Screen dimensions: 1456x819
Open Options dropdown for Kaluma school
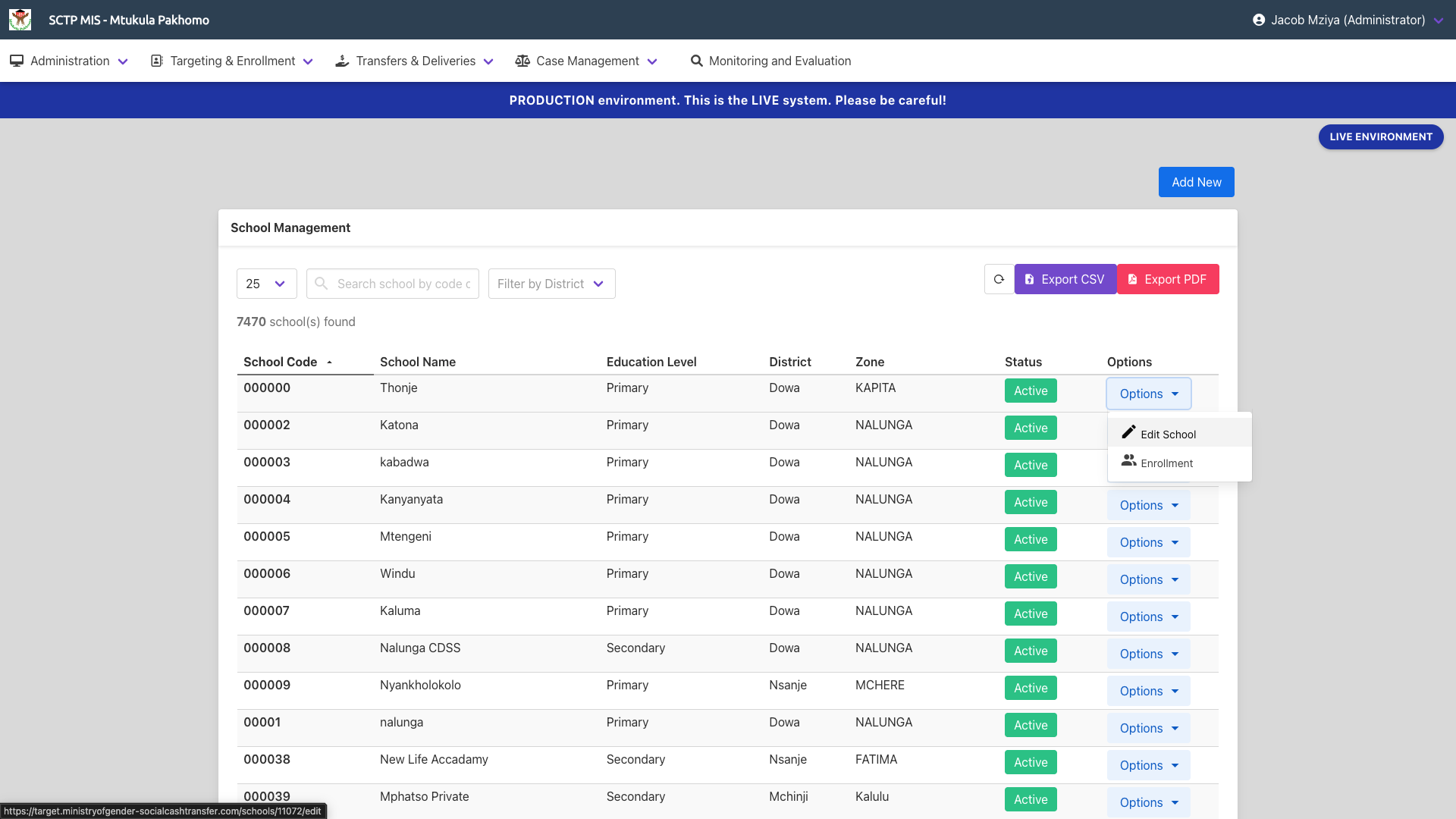[1148, 617]
